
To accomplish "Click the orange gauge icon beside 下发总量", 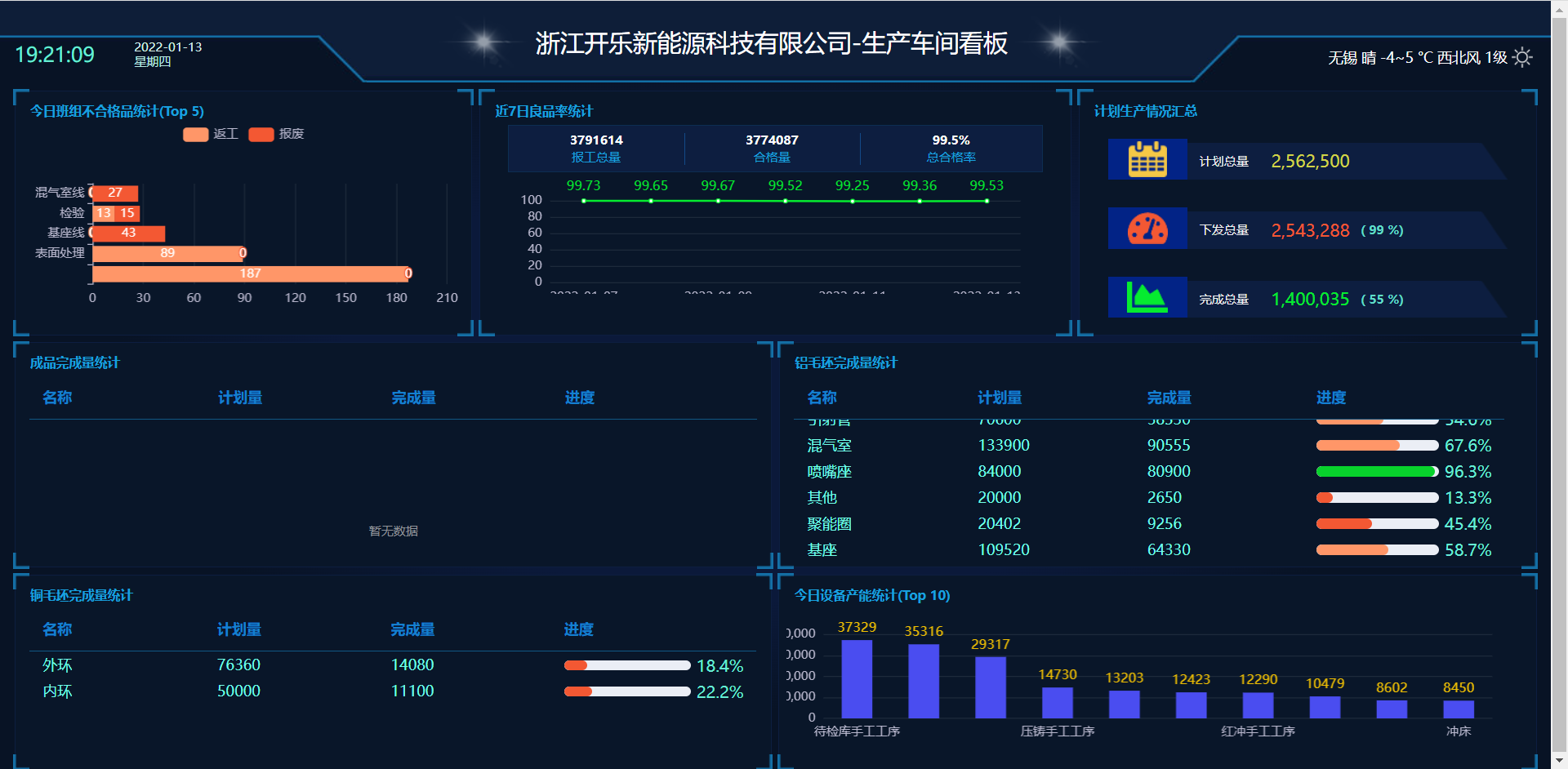I will pyautogui.click(x=1147, y=229).
